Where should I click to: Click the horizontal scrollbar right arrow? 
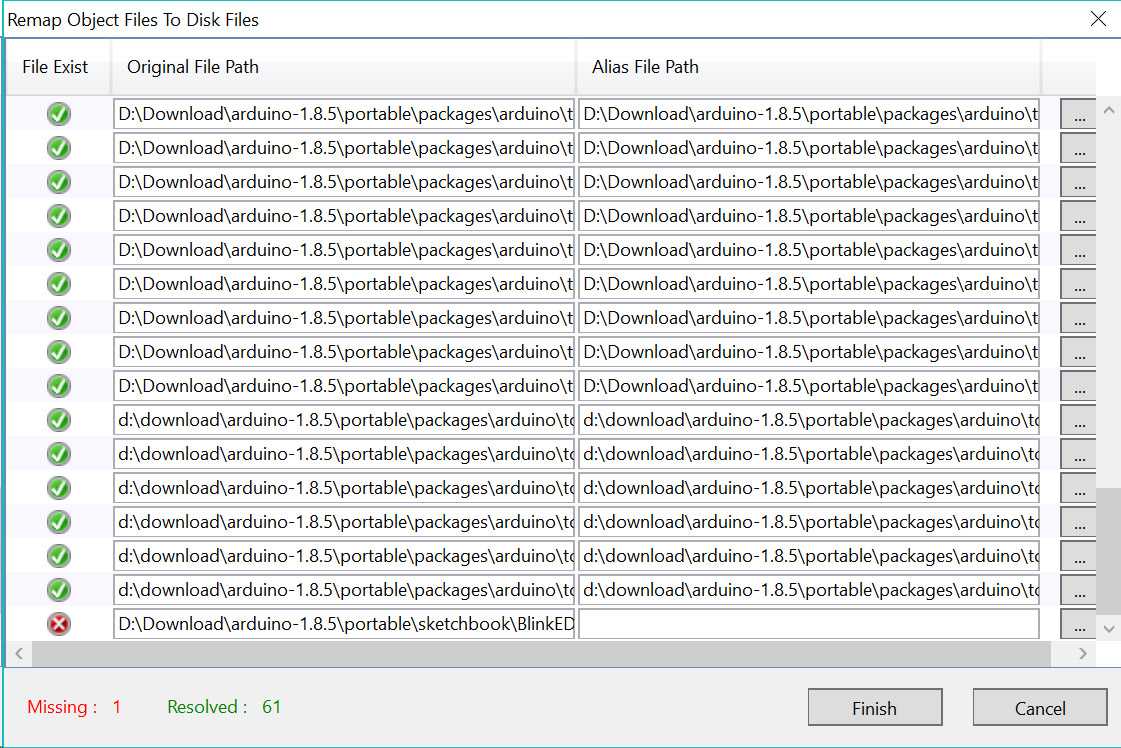click(x=1084, y=653)
